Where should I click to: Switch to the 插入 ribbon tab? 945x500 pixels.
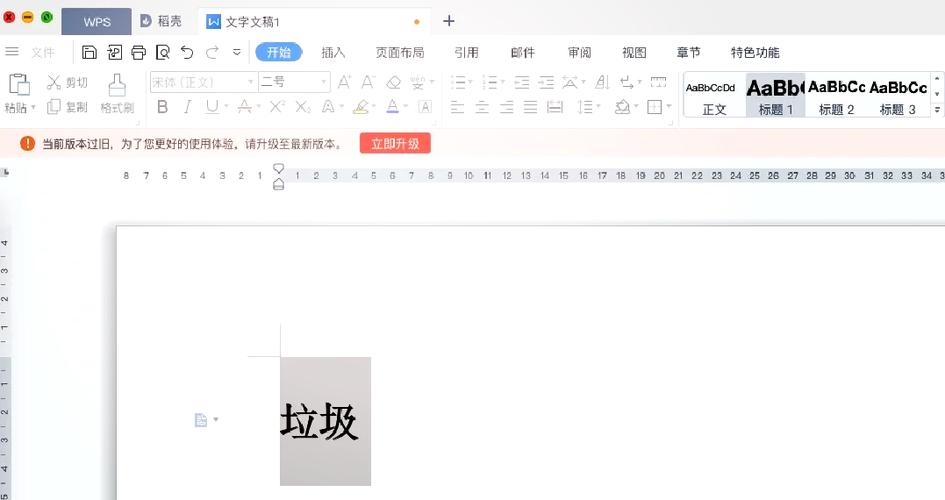333,52
